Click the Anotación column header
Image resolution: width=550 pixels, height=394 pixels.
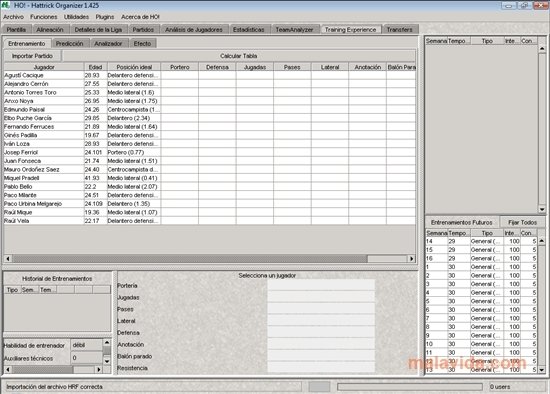coord(368,67)
